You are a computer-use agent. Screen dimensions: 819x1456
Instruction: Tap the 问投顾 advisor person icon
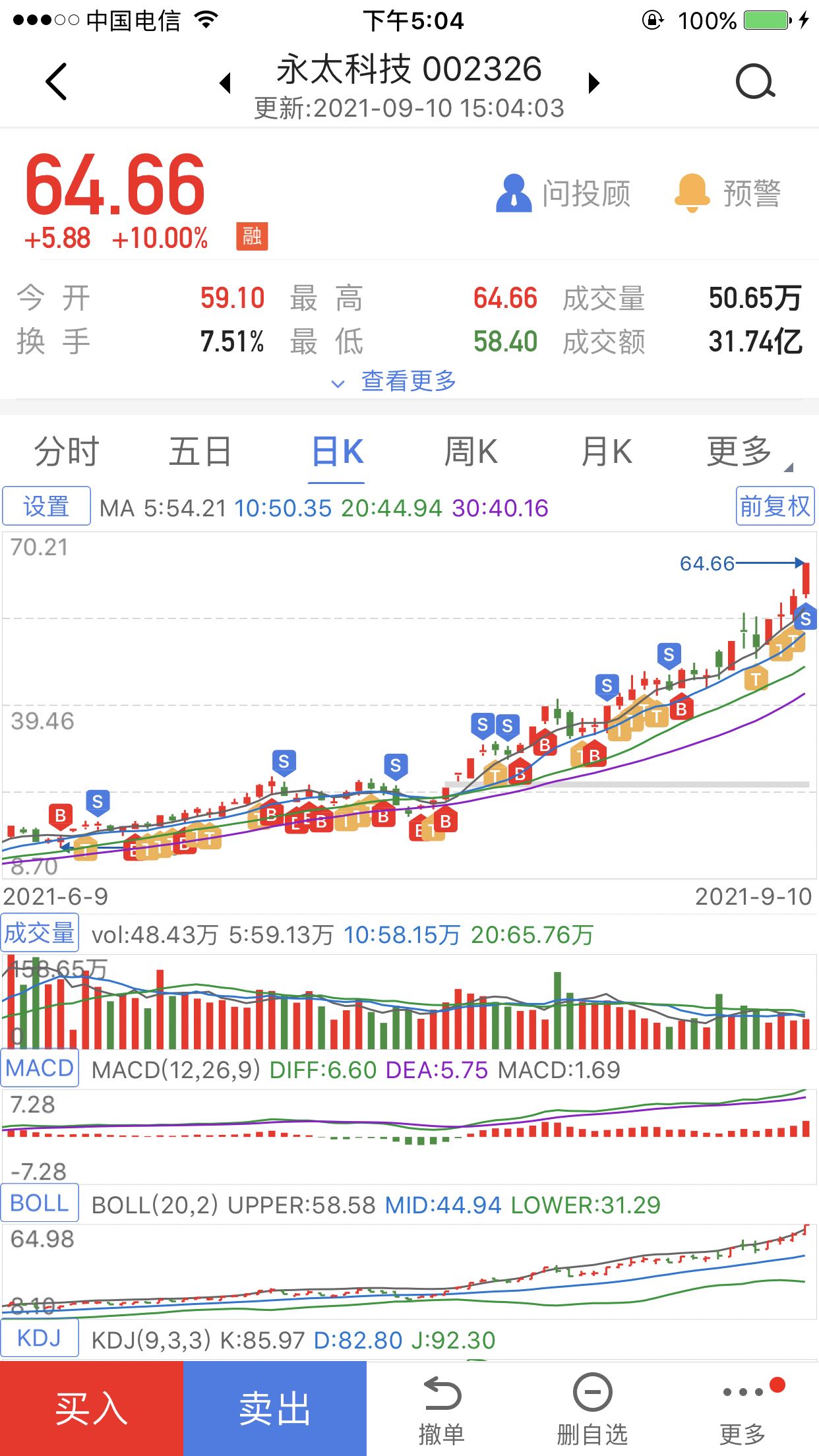click(x=514, y=193)
